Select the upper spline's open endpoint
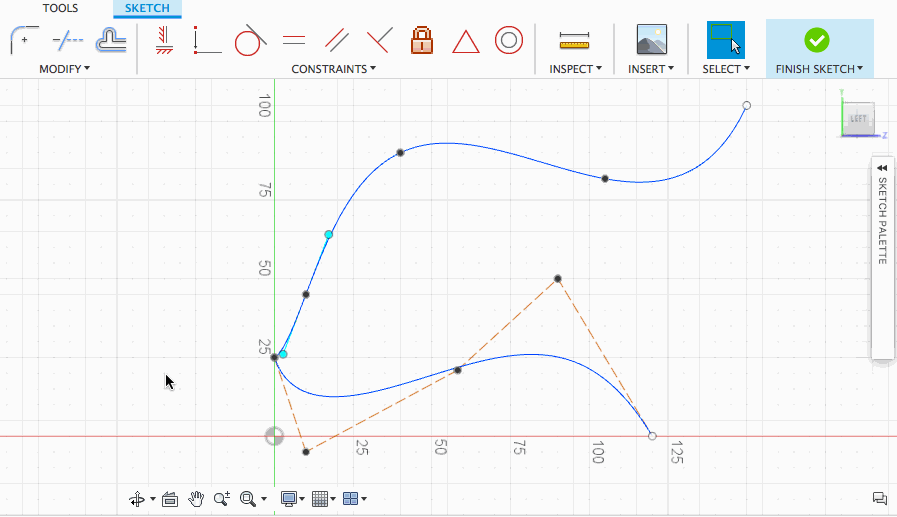The height and width of the screenshot is (517, 897). point(747,105)
